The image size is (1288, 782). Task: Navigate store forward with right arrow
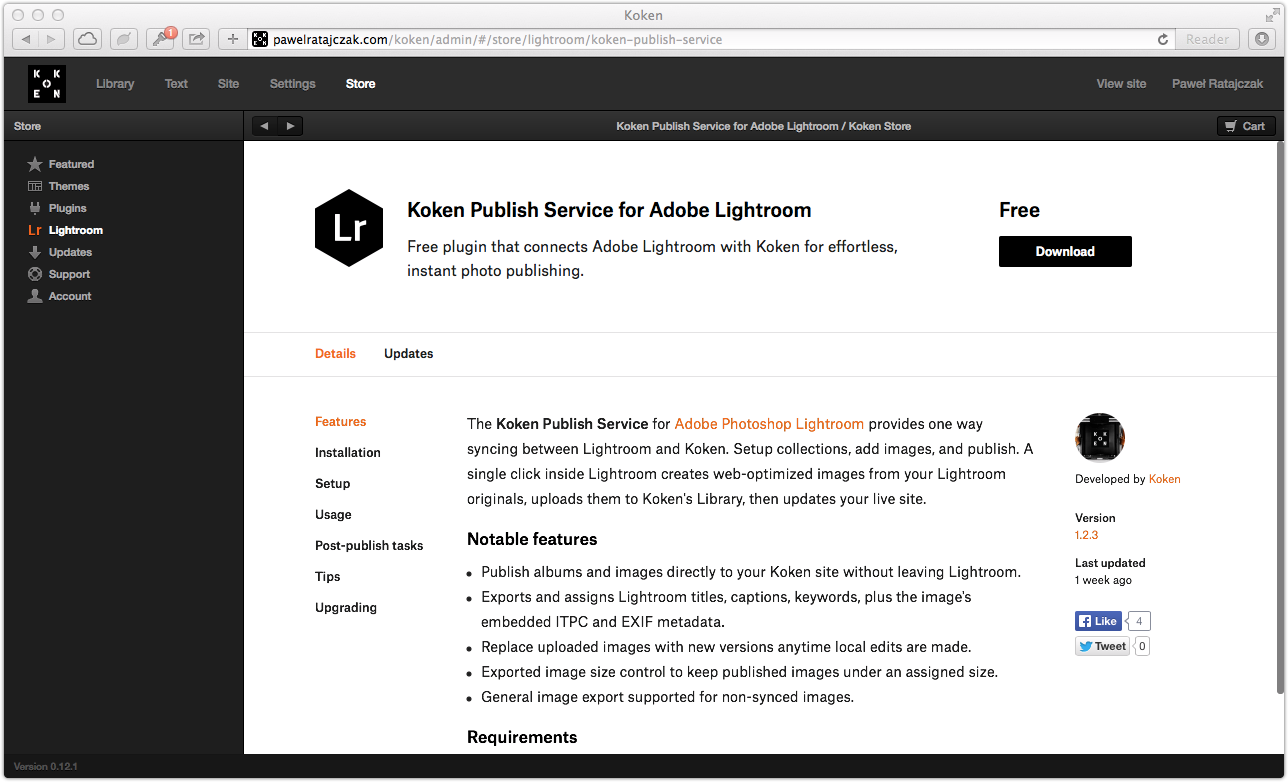point(290,126)
